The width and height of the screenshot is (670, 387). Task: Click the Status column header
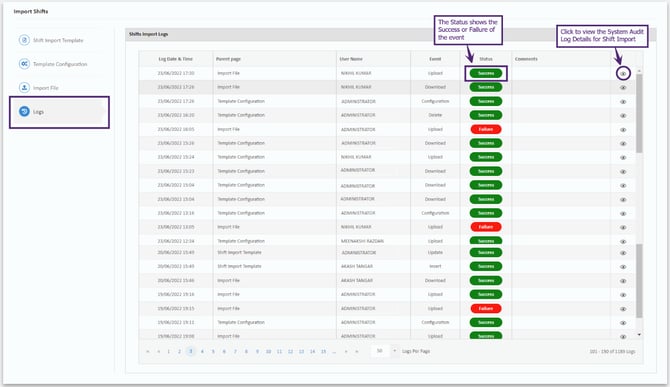(486, 59)
